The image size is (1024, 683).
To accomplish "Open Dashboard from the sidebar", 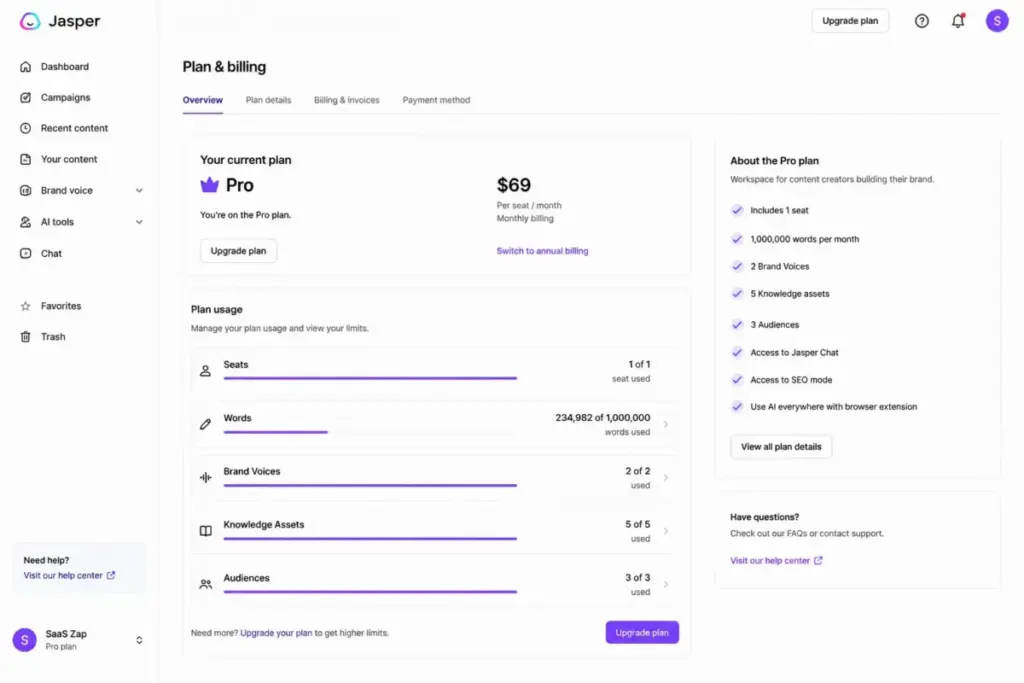I will pos(65,67).
